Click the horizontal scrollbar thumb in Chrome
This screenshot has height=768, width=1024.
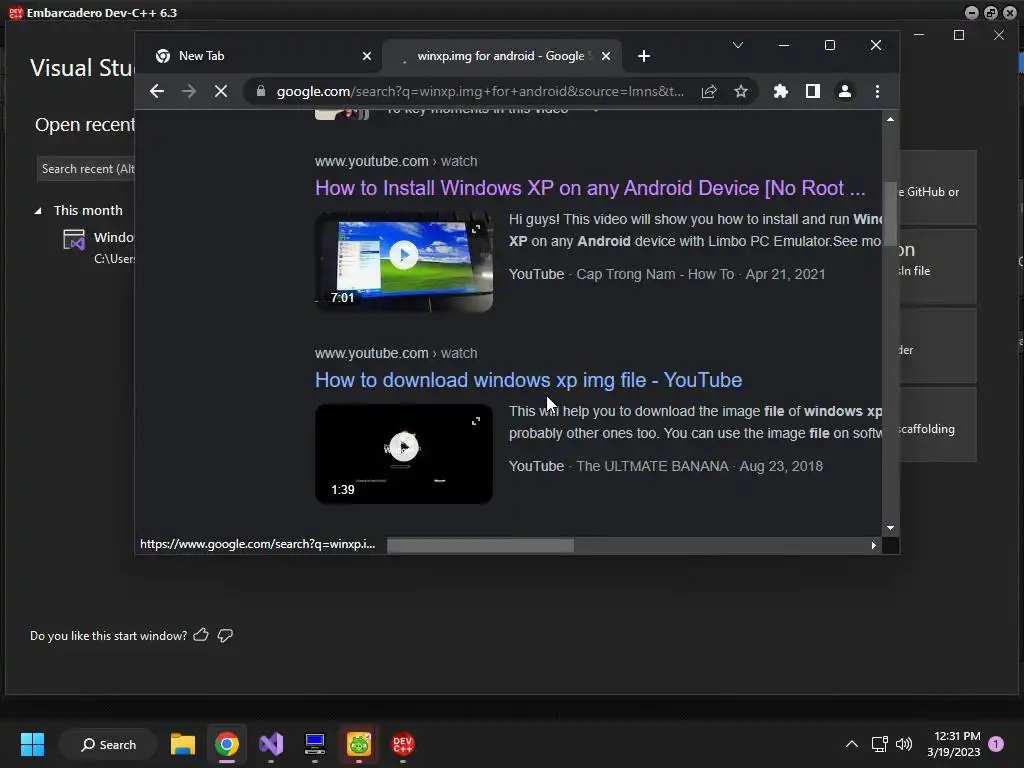point(481,545)
